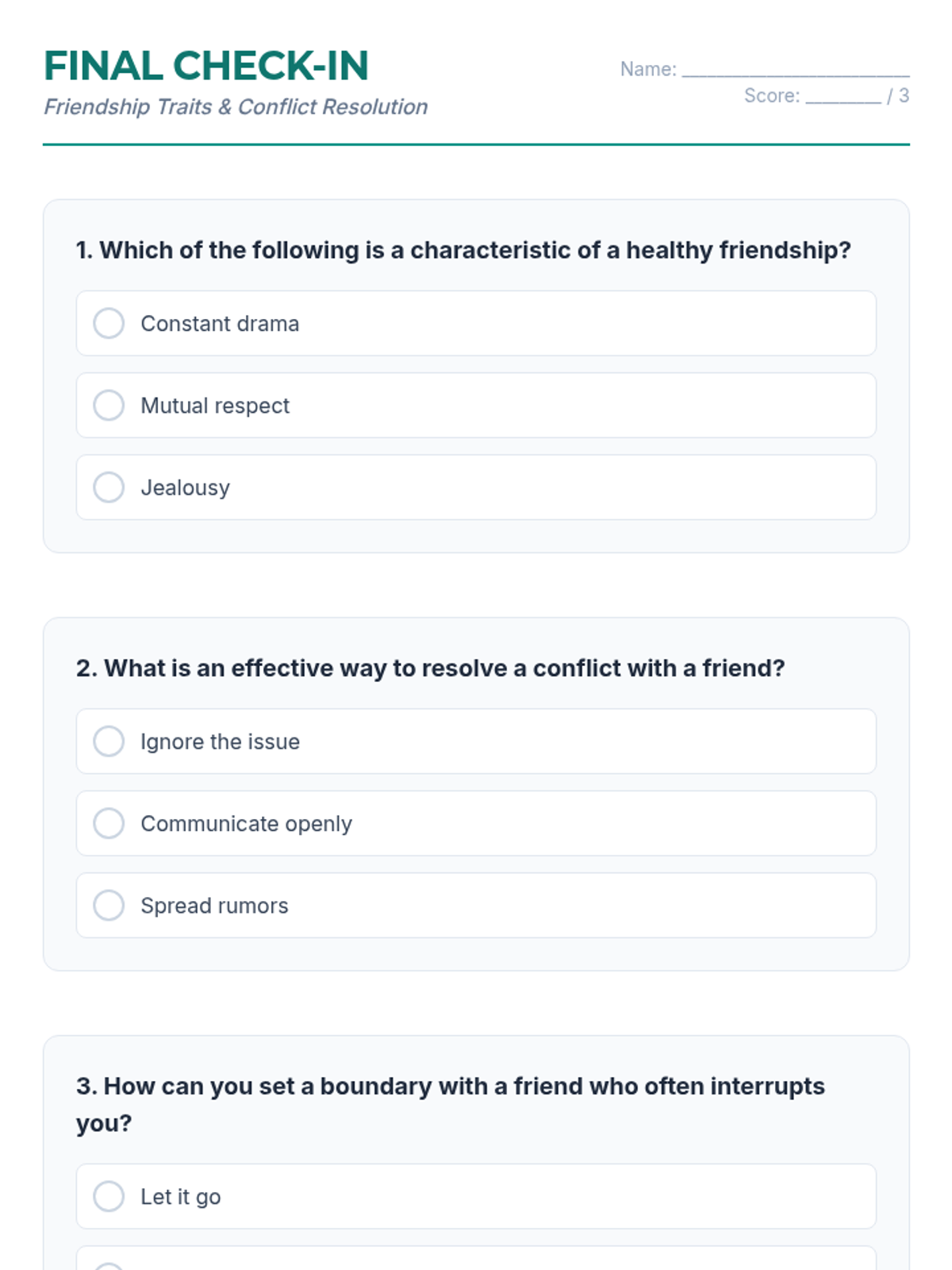Pick the Ignore the issue radio button

[109, 741]
